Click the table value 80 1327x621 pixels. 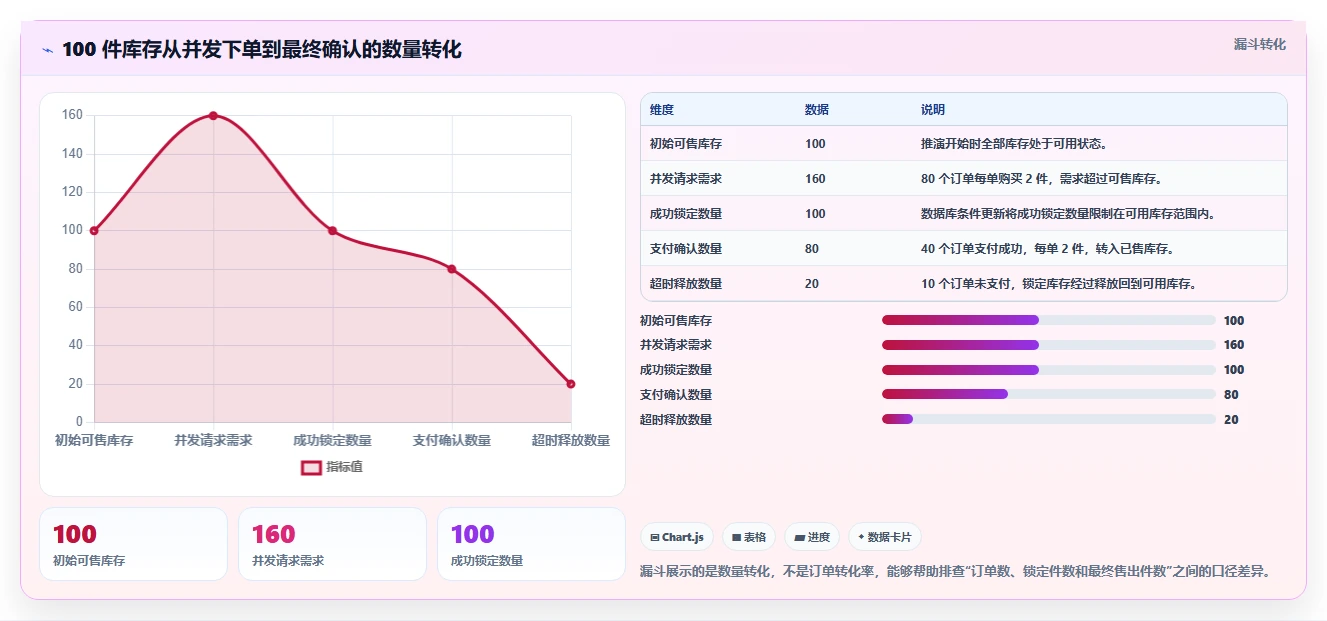point(812,249)
